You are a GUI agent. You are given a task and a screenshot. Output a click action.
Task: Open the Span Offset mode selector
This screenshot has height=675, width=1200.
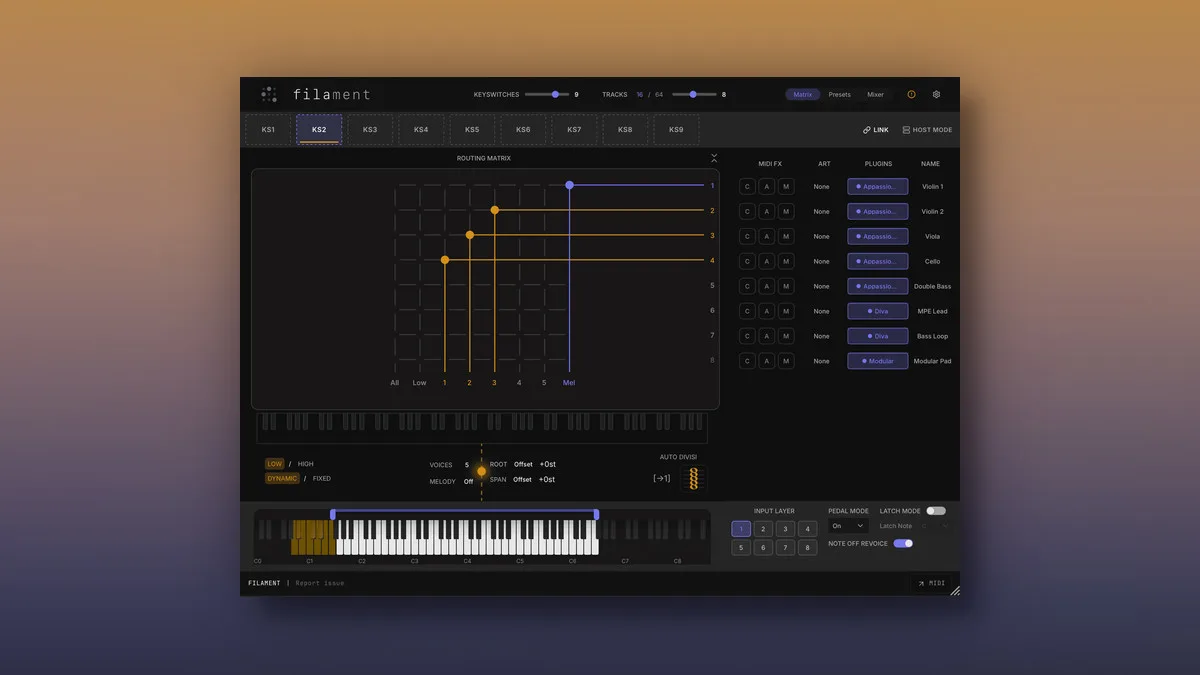coord(523,479)
